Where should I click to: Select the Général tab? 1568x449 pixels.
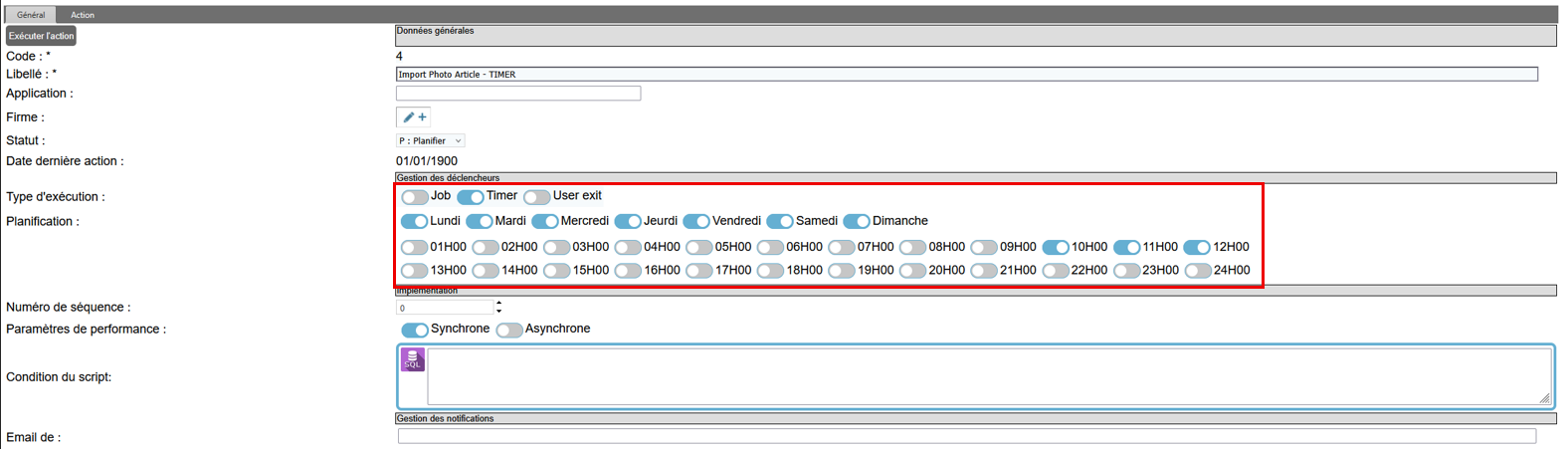(x=31, y=15)
